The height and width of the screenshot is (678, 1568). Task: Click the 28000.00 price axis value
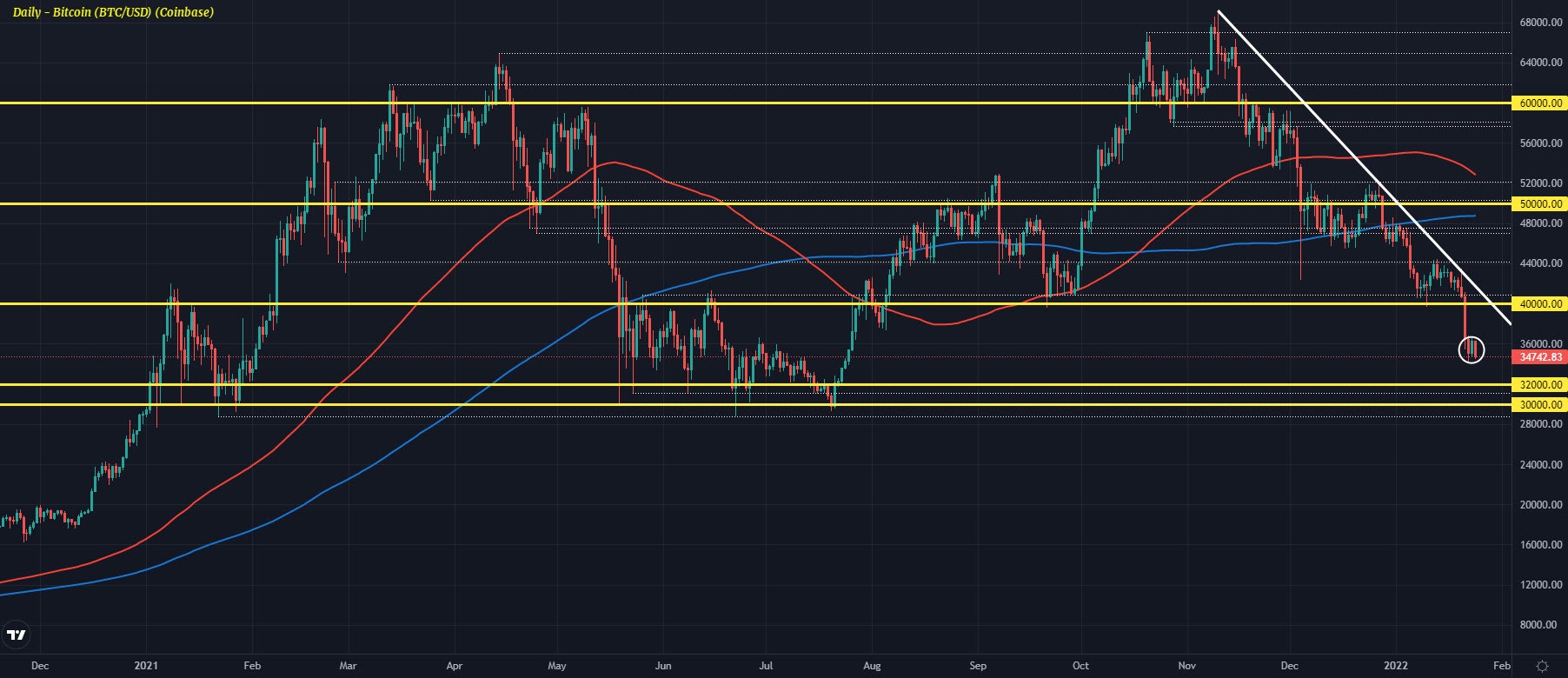1541,424
